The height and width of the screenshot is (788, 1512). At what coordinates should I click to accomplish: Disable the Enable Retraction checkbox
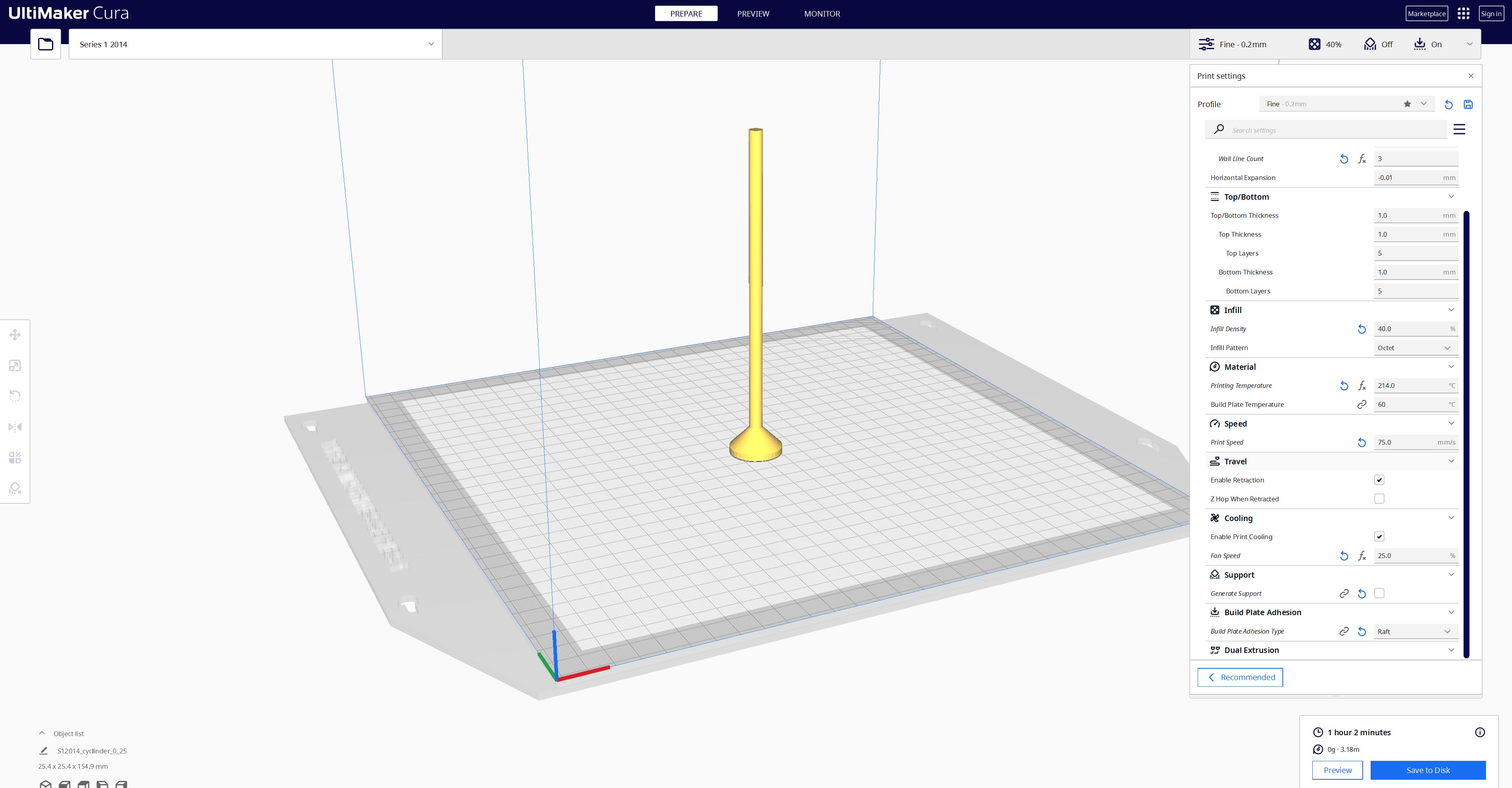(x=1379, y=480)
